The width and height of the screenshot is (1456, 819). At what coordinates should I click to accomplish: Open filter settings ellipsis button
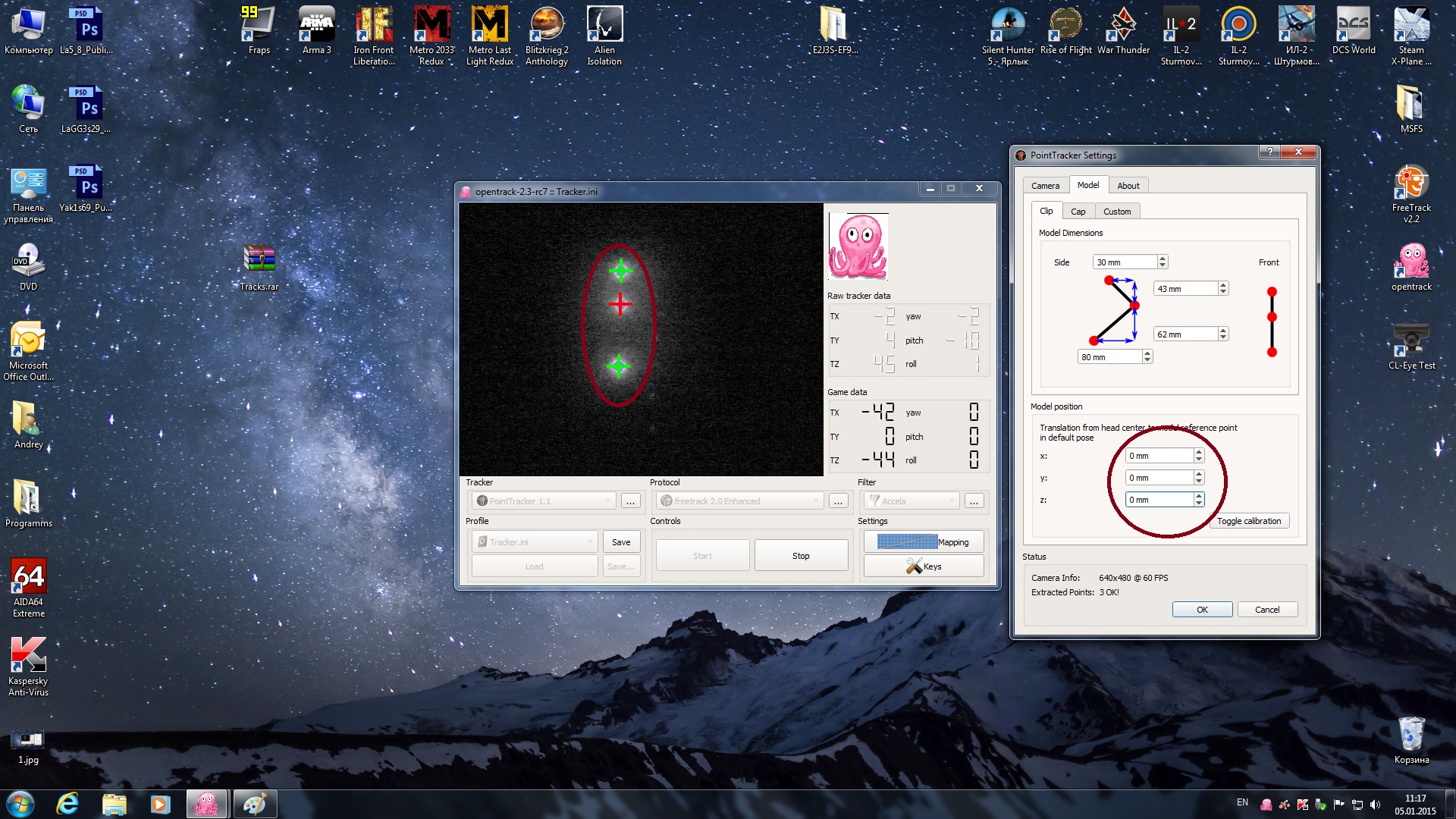click(974, 501)
